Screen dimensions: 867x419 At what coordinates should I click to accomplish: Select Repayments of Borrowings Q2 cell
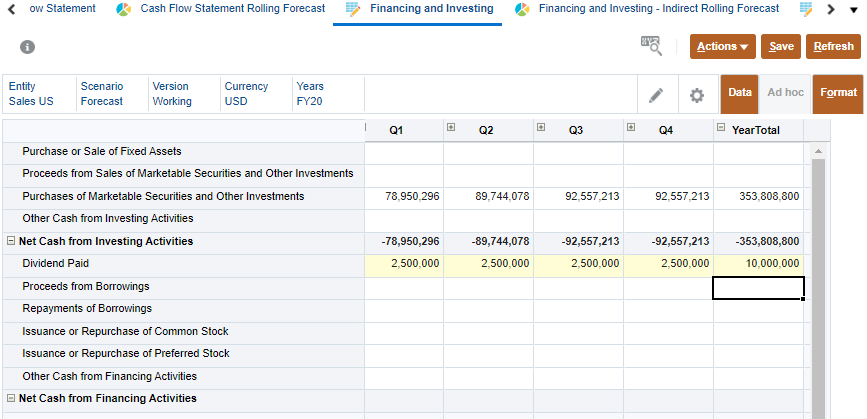point(488,311)
